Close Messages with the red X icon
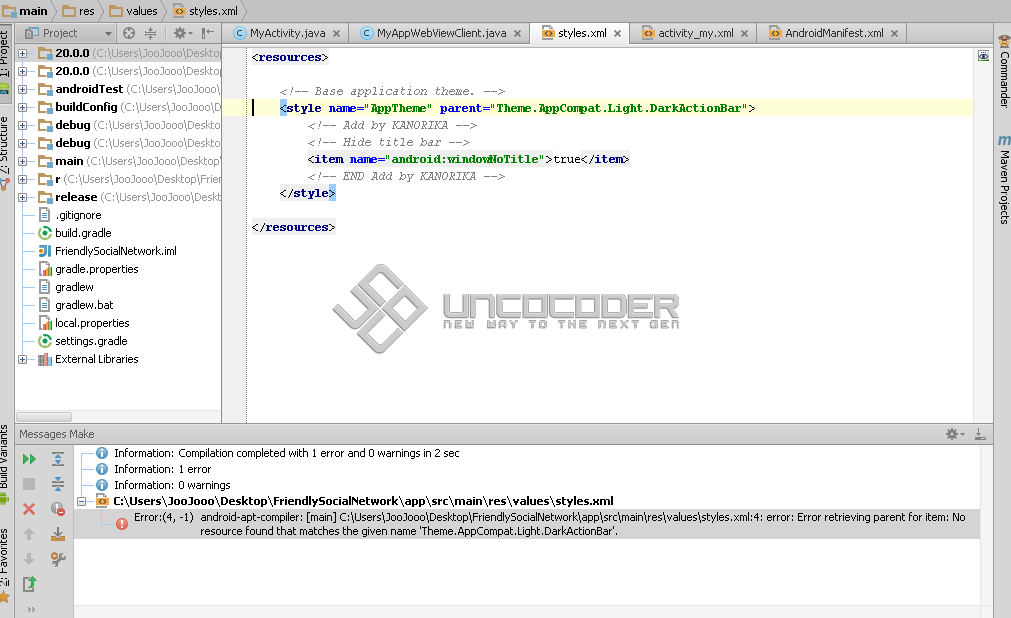 pyautogui.click(x=29, y=509)
